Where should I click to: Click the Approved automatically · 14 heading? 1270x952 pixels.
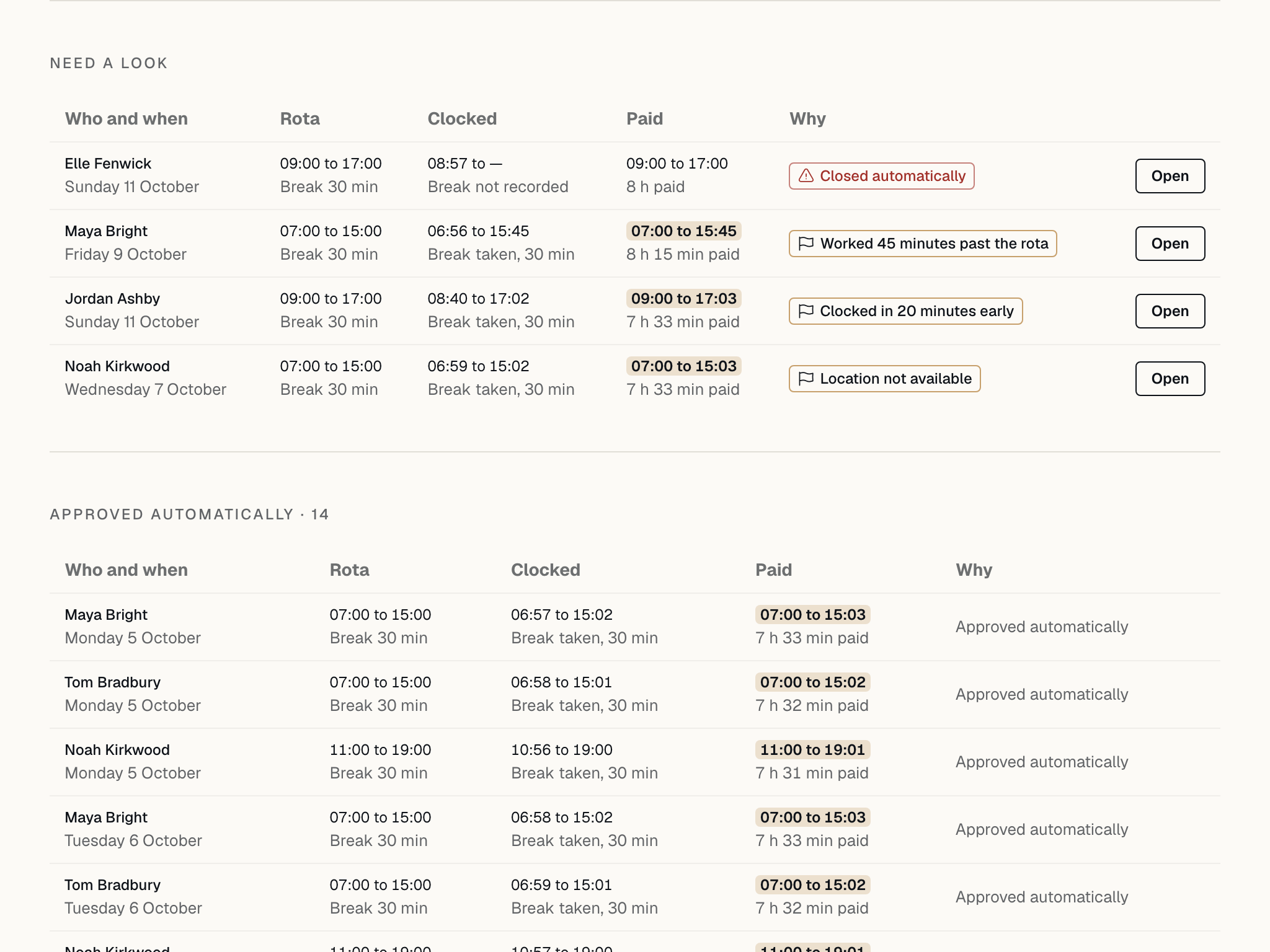189,514
